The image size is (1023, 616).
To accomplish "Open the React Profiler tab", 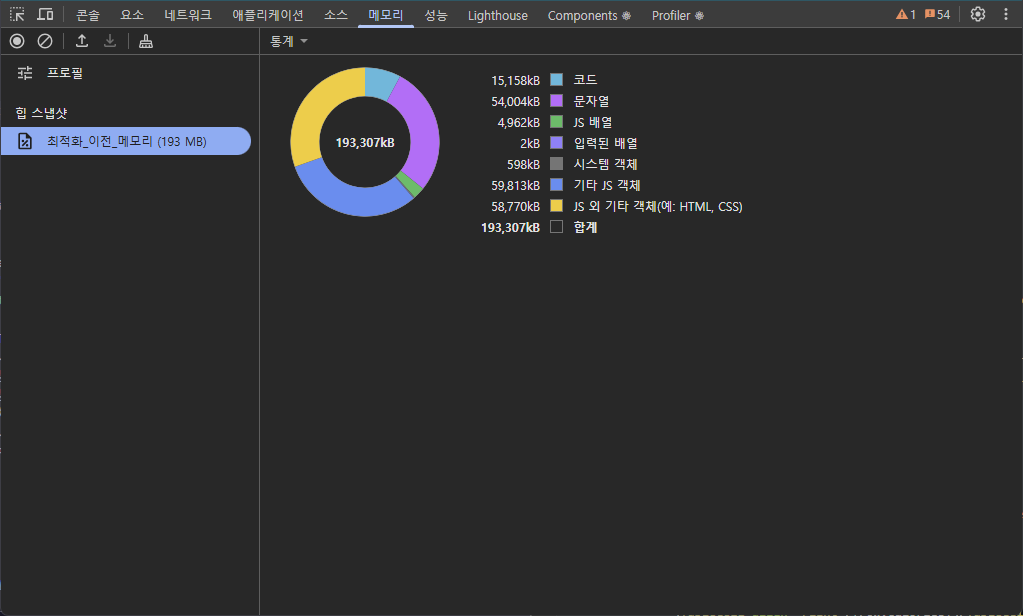I will (678, 15).
